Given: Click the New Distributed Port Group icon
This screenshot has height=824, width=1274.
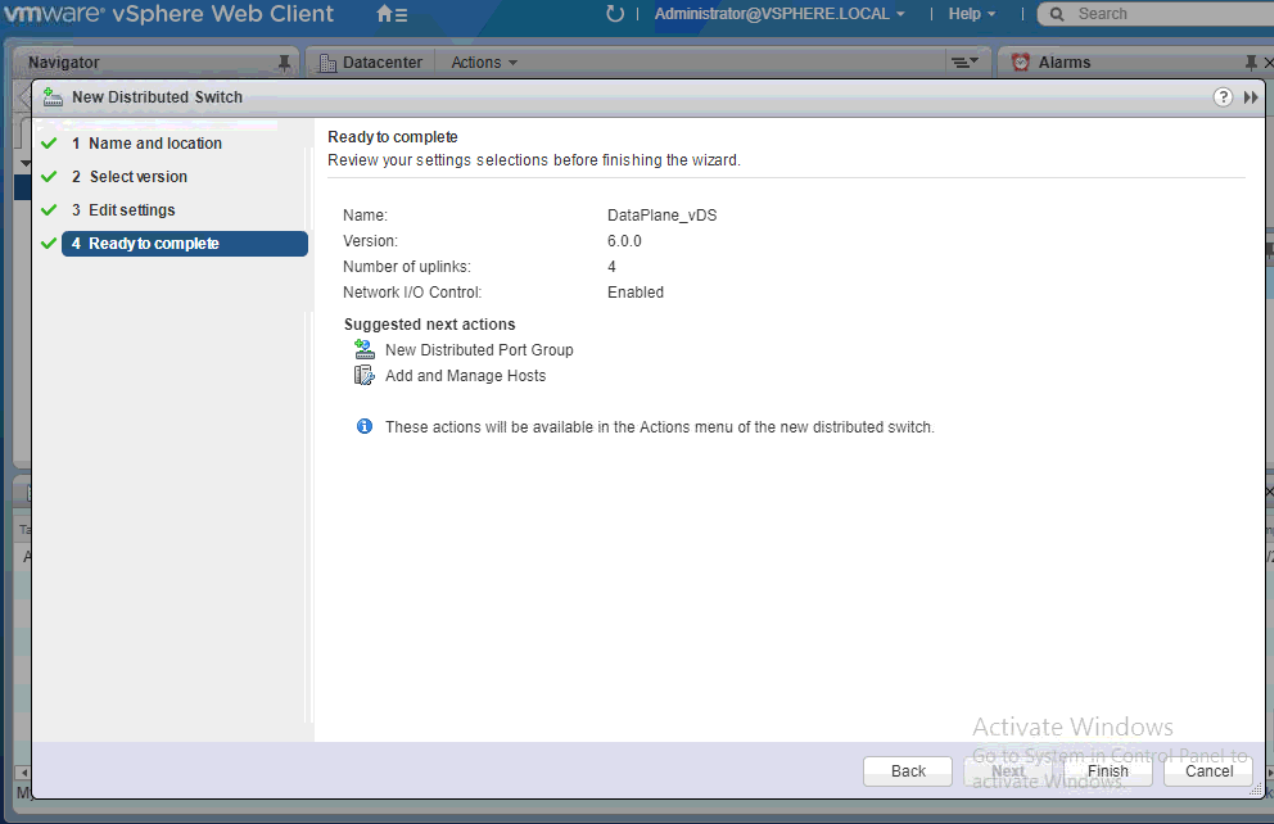Looking at the screenshot, I should (x=365, y=349).
